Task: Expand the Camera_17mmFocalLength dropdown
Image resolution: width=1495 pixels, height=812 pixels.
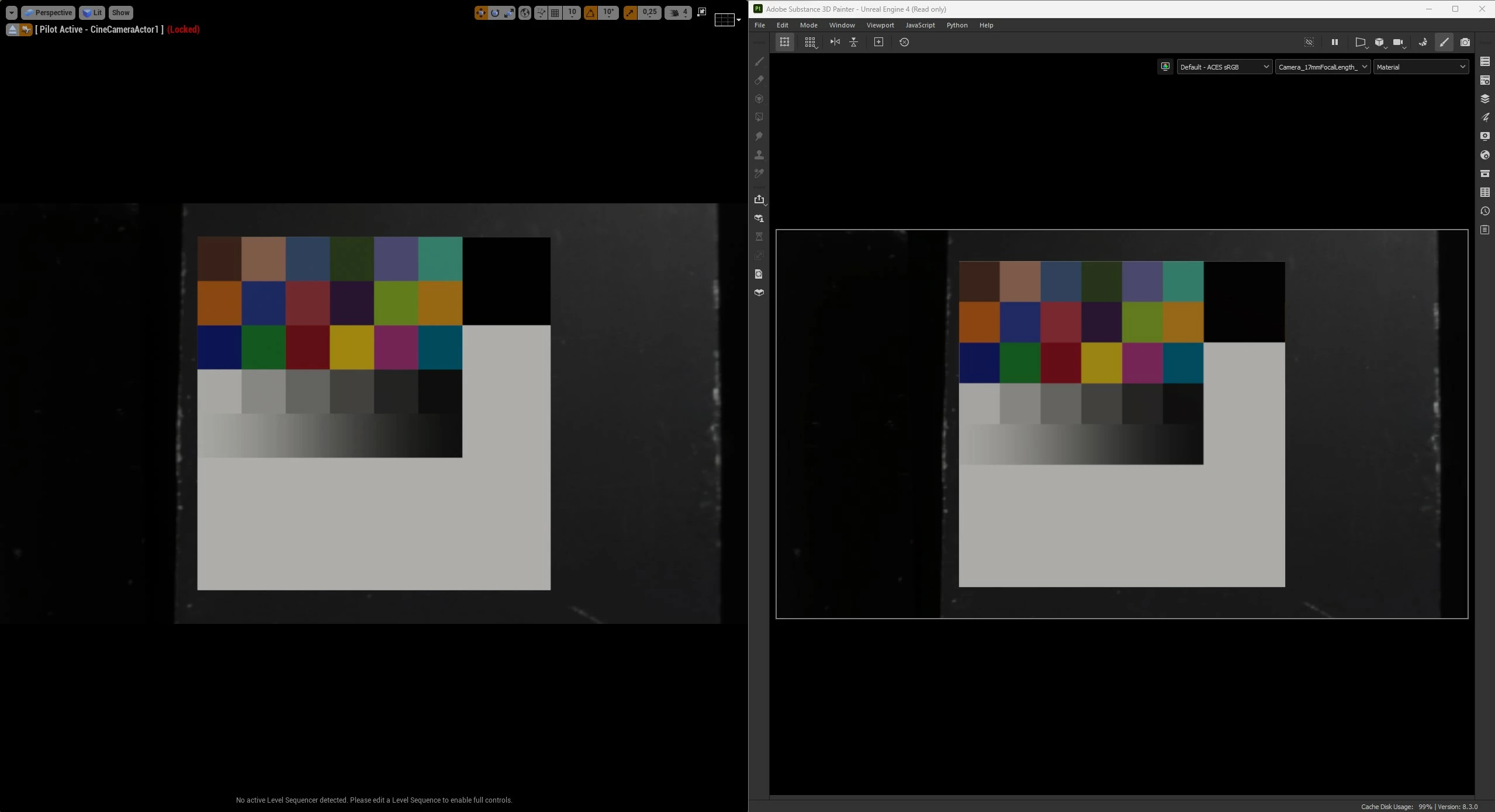Action: tap(1323, 67)
